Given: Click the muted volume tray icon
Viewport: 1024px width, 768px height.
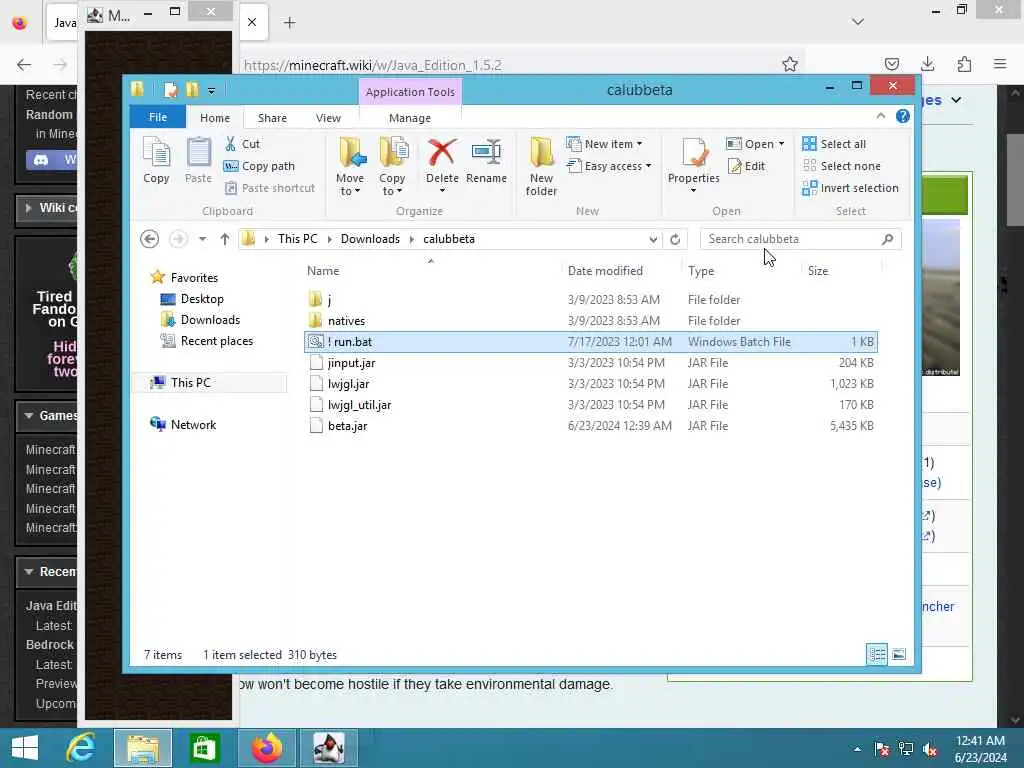Looking at the screenshot, I should click(x=930, y=749).
